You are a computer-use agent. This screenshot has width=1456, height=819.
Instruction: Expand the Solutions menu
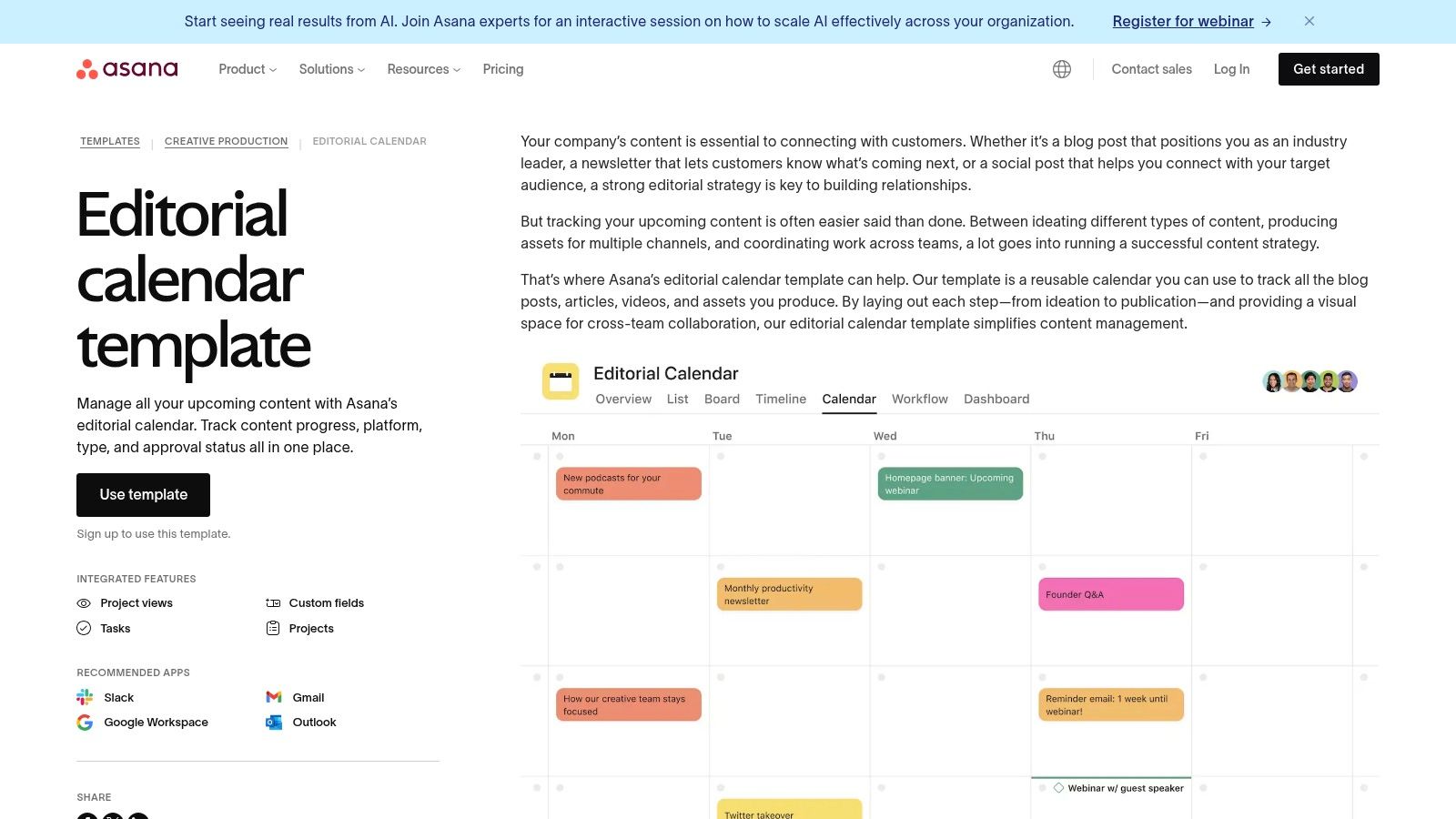click(x=332, y=69)
